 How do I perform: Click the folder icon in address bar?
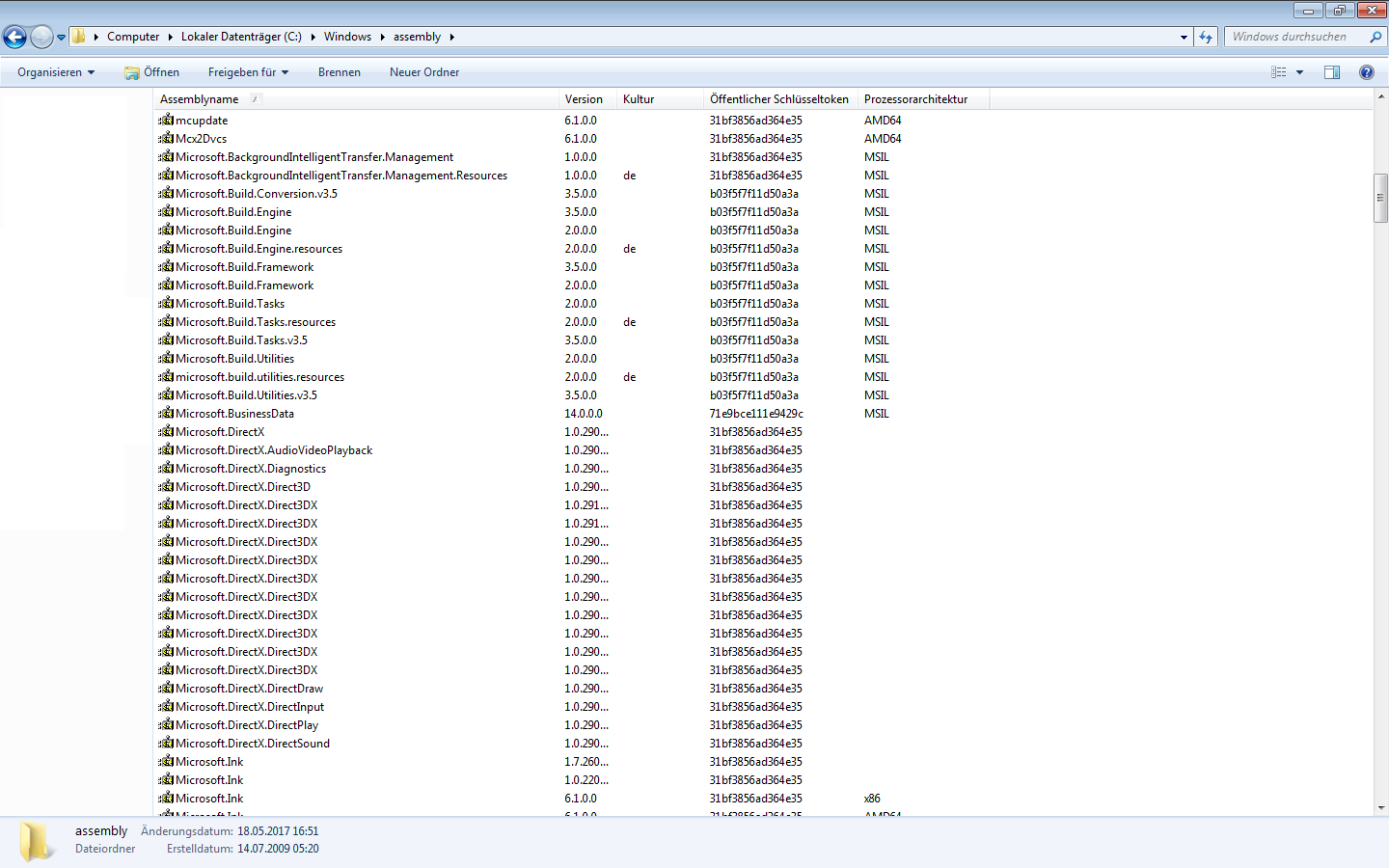[x=79, y=37]
